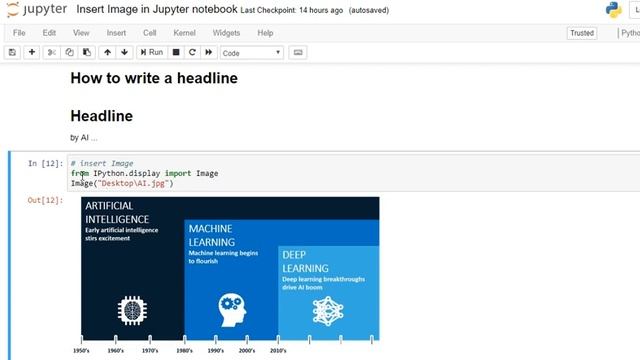Click the In [12] prompt
Screen dimensions: 640x360
coord(45,164)
